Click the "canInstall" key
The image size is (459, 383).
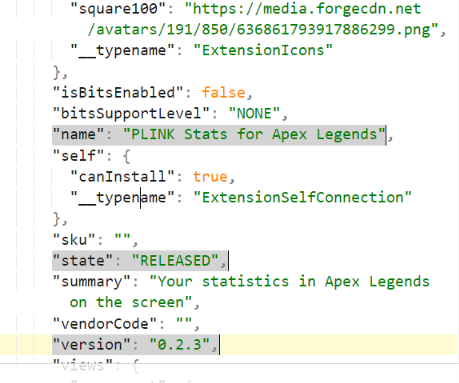click(x=122, y=177)
